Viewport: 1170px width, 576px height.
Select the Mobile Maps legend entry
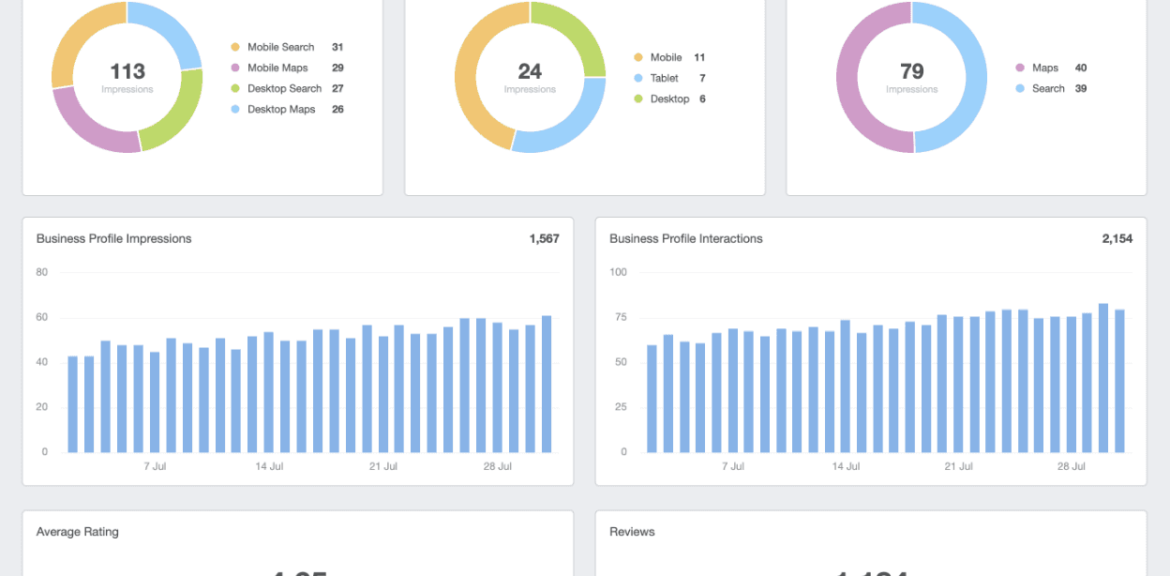pyautogui.click(x=279, y=68)
